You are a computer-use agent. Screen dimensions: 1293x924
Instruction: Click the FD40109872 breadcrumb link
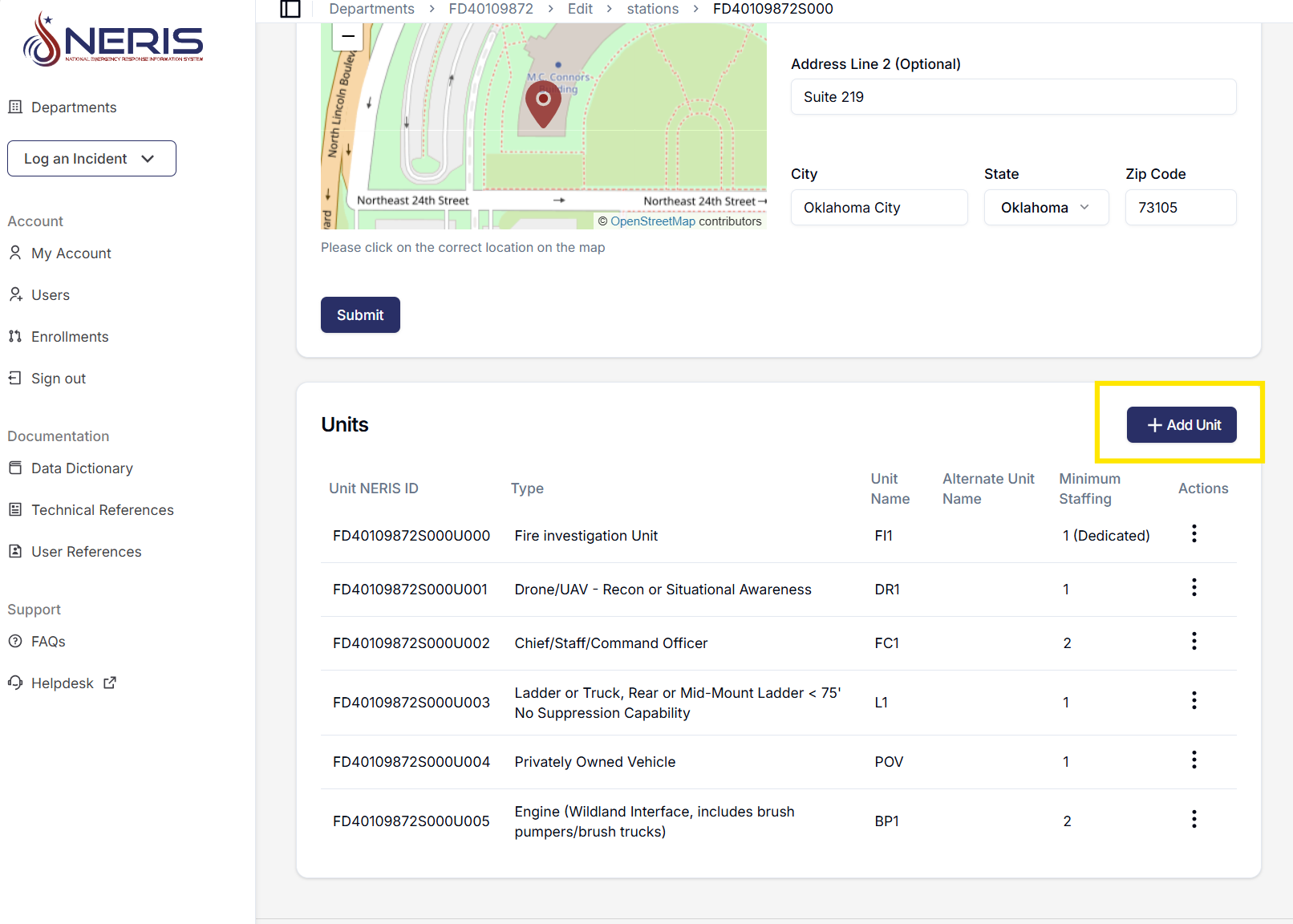click(x=490, y=9)
